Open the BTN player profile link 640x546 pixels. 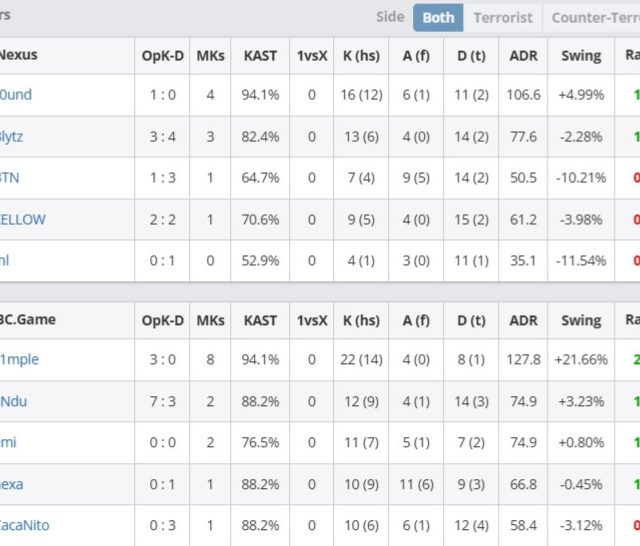(x=10, y=177)
